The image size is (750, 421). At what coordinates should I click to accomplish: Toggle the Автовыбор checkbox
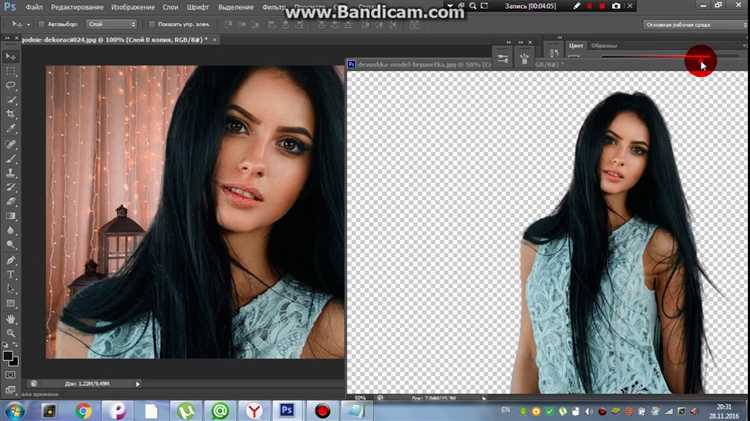pyautogui.click(x=42, y=23)
